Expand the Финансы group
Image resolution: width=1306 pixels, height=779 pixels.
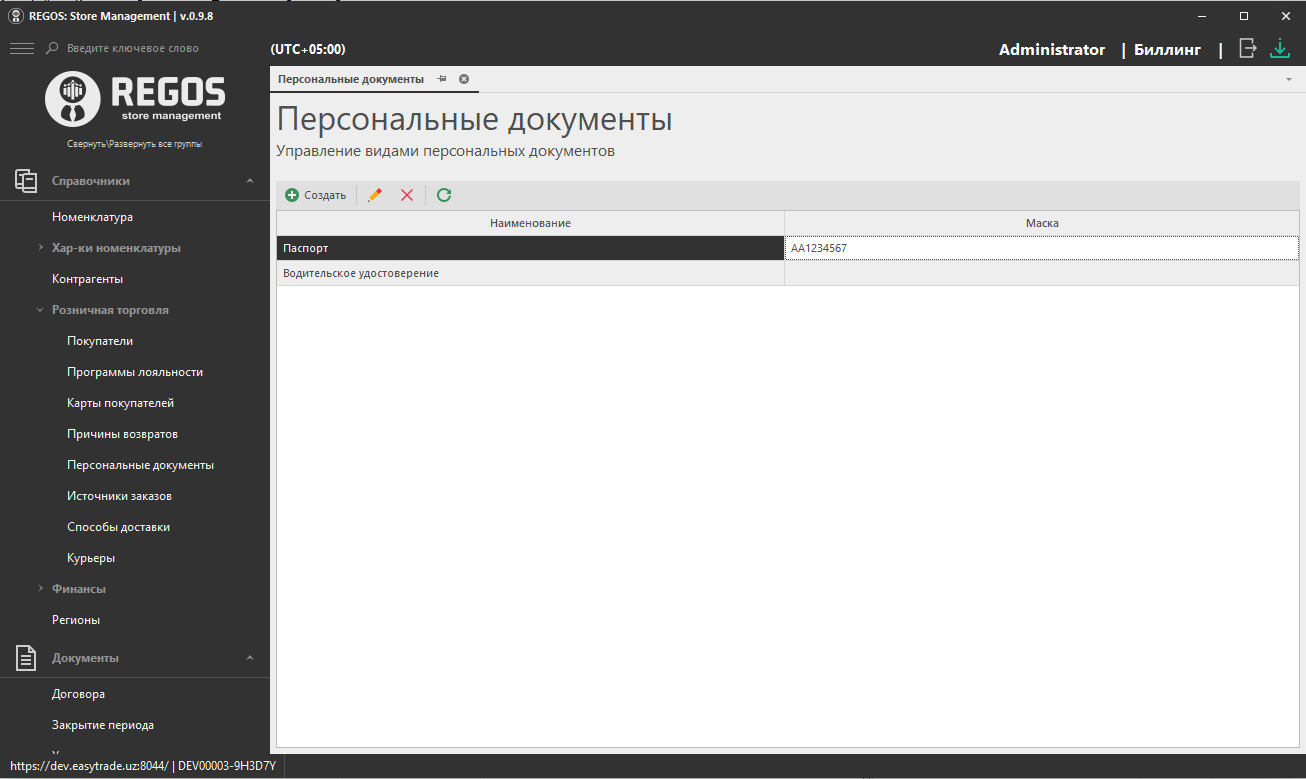tap(41, 589)
